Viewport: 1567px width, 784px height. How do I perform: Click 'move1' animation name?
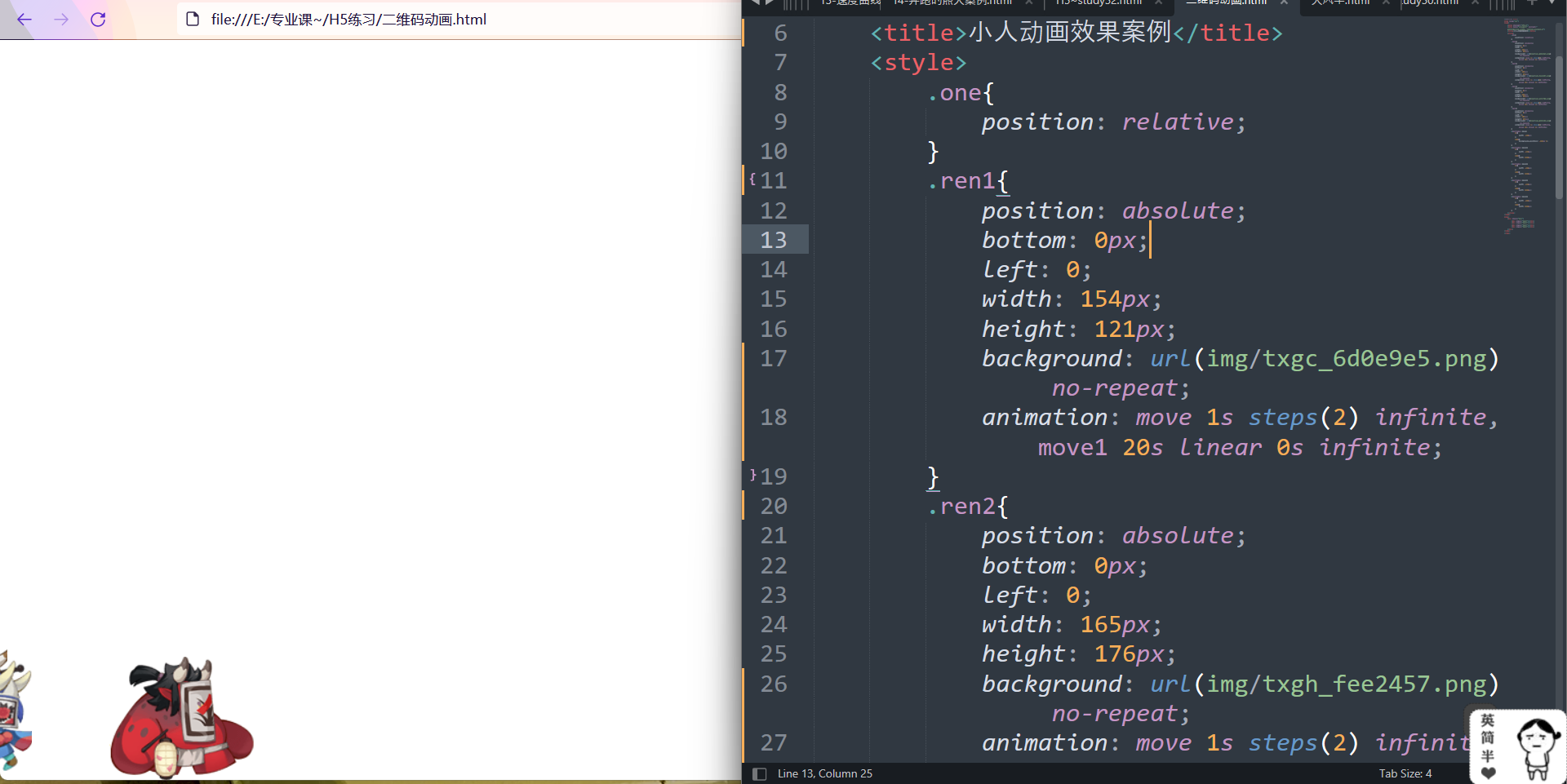(1072, 447)
